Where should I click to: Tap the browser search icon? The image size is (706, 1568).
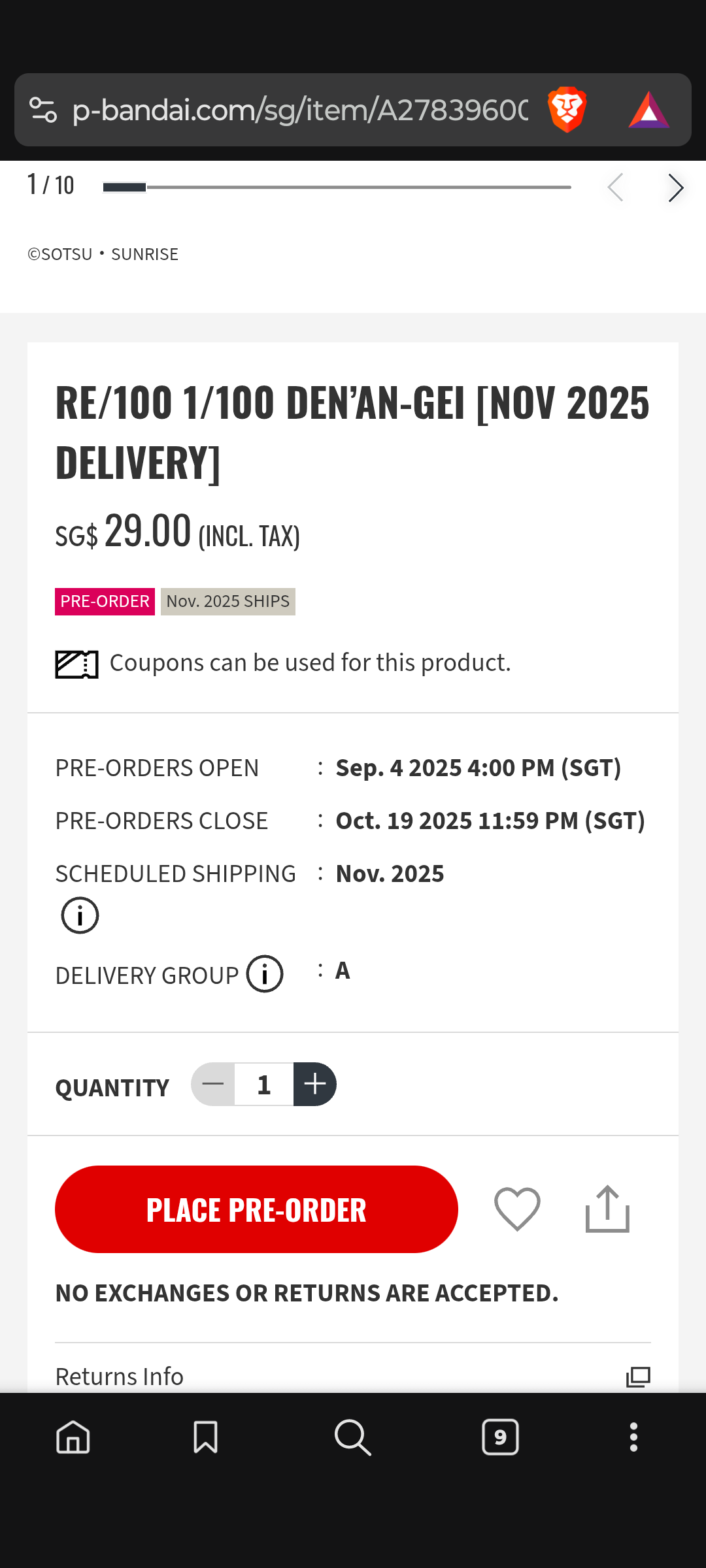(x=352, y=1437)
